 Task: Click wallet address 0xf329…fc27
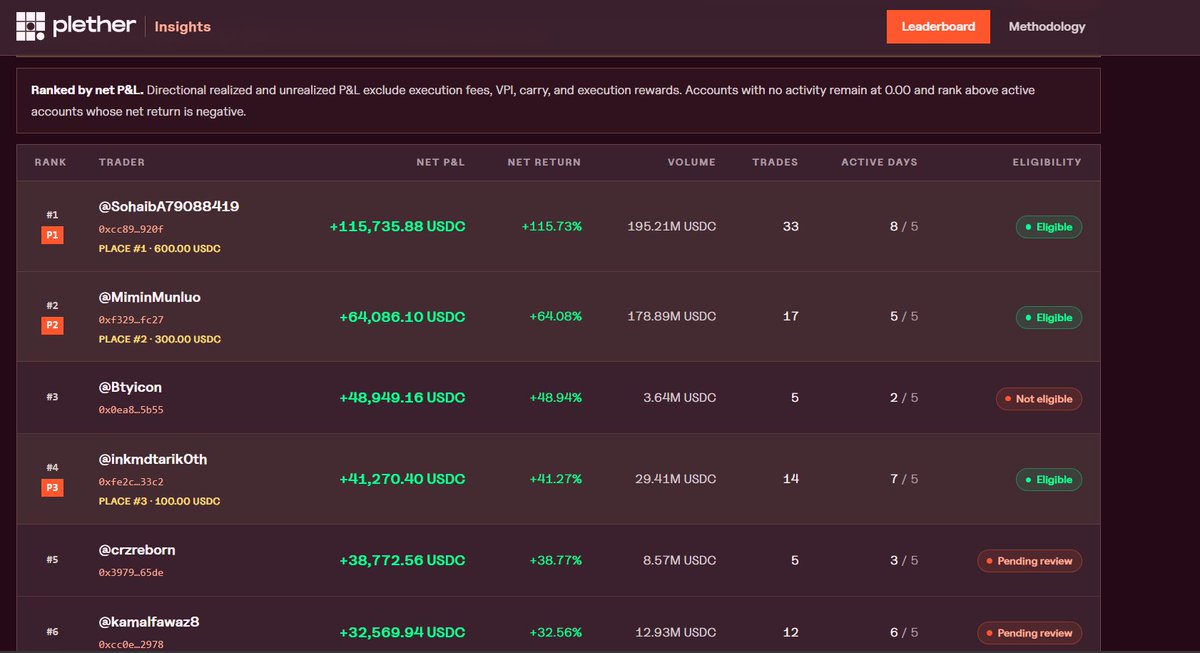tap(130, 320)
